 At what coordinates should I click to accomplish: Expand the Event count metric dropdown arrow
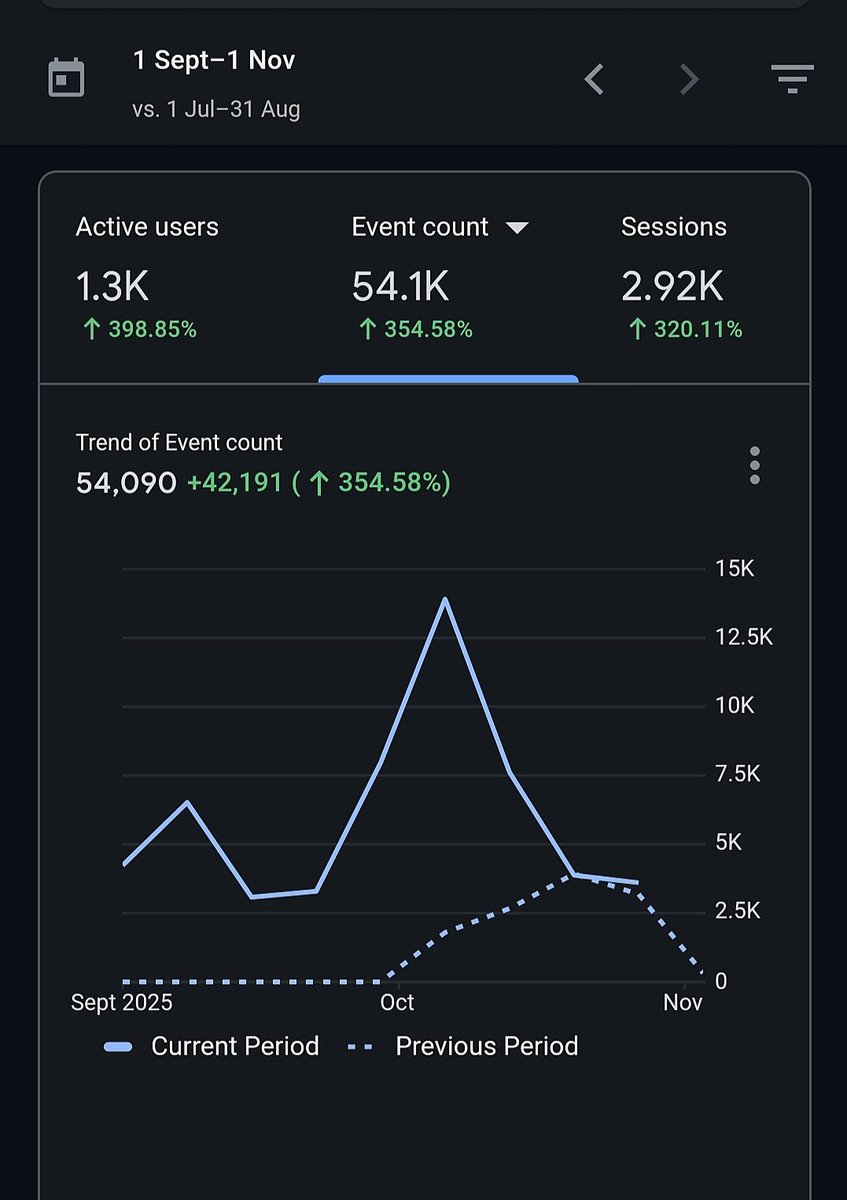pyautogui.click(x=516, y=228)
